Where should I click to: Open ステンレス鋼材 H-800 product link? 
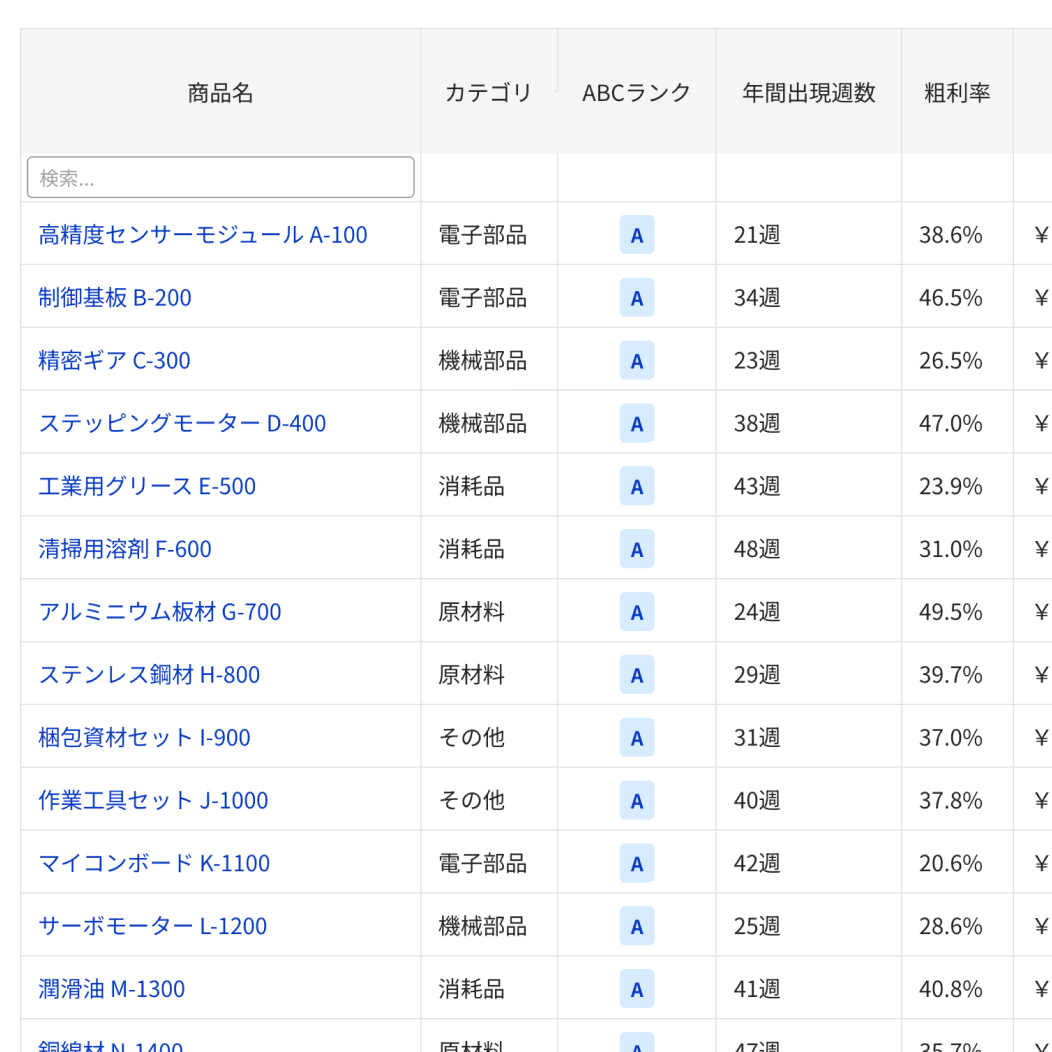[149, 674]
